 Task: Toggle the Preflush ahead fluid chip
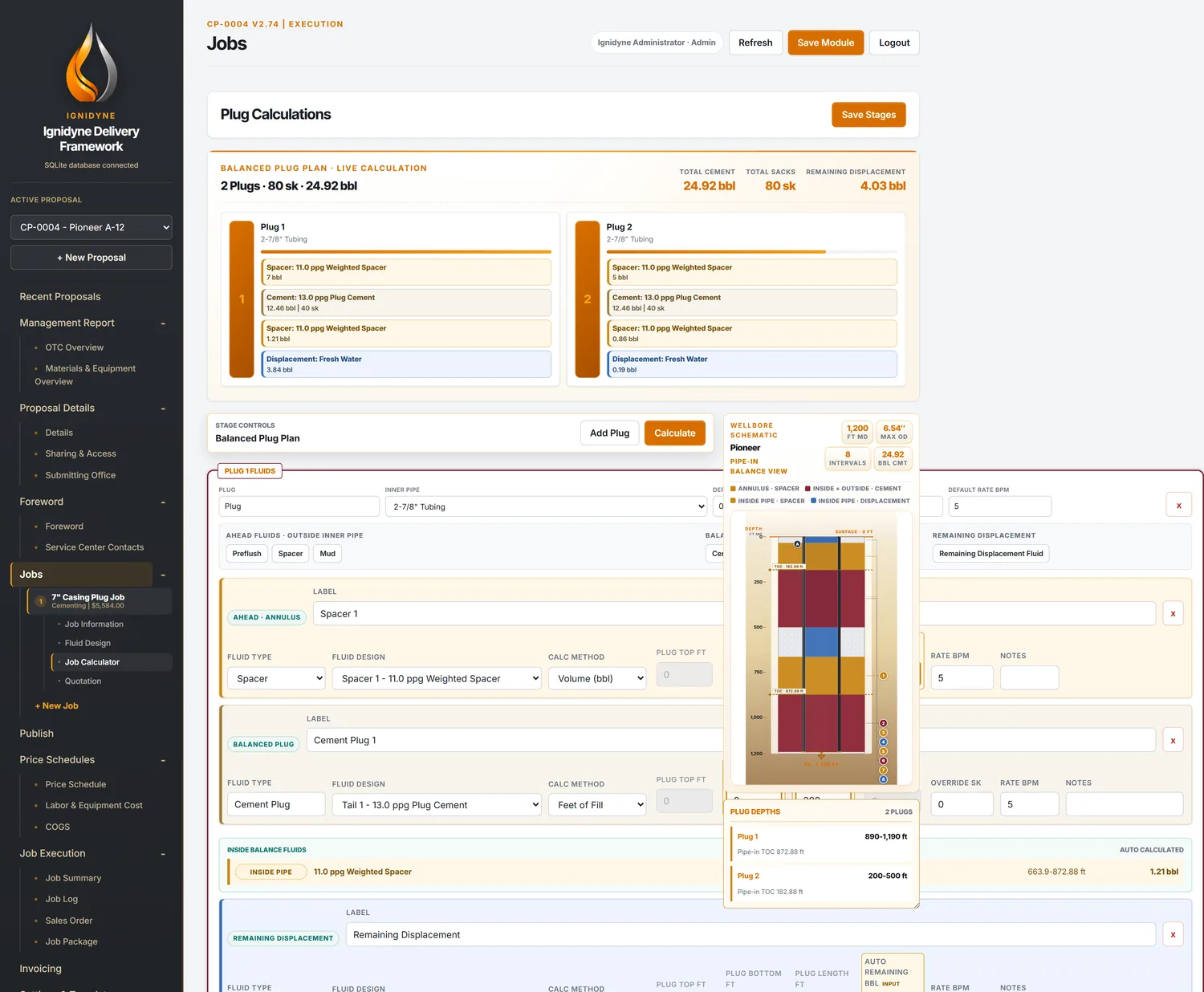tap(246, 553)
